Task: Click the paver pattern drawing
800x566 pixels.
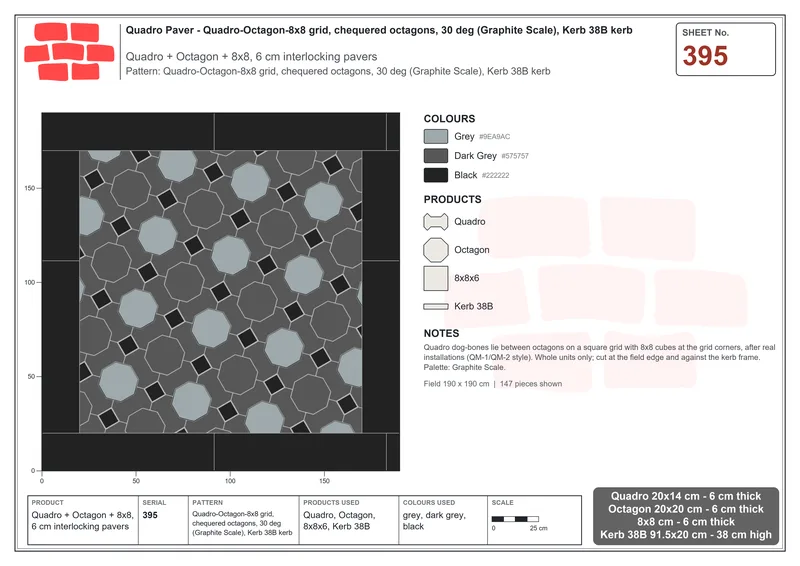Action: click(220, 292)
